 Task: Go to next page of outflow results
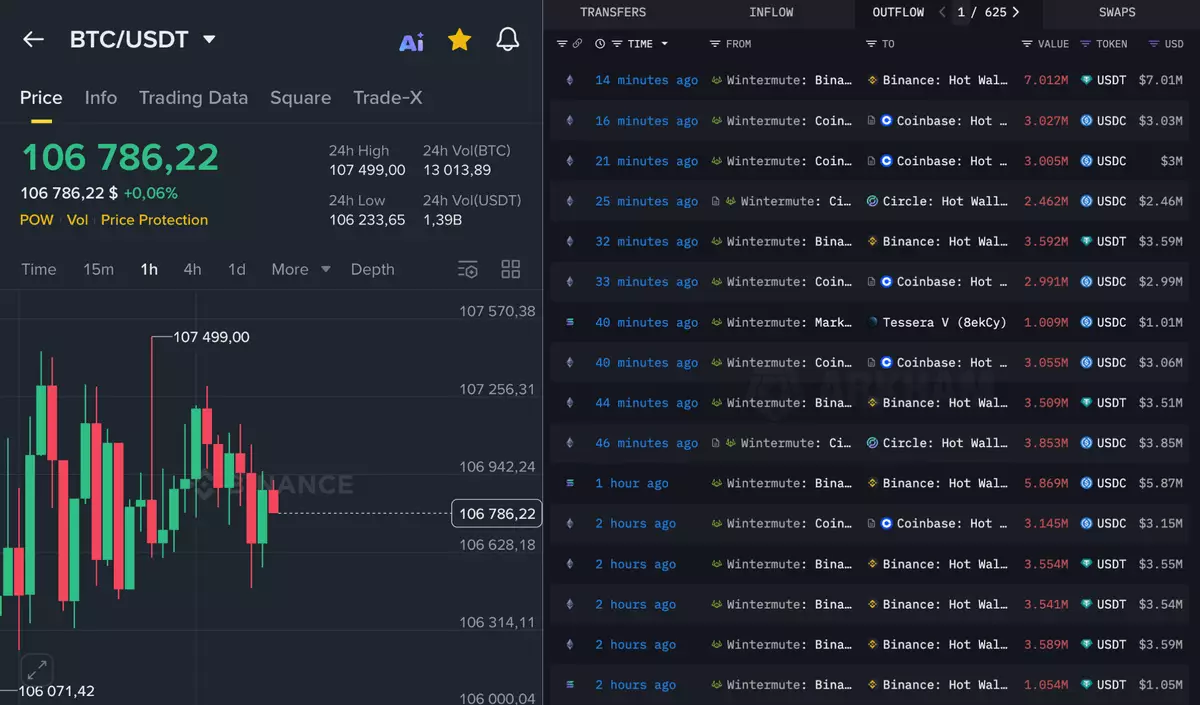pos(1016,12)
